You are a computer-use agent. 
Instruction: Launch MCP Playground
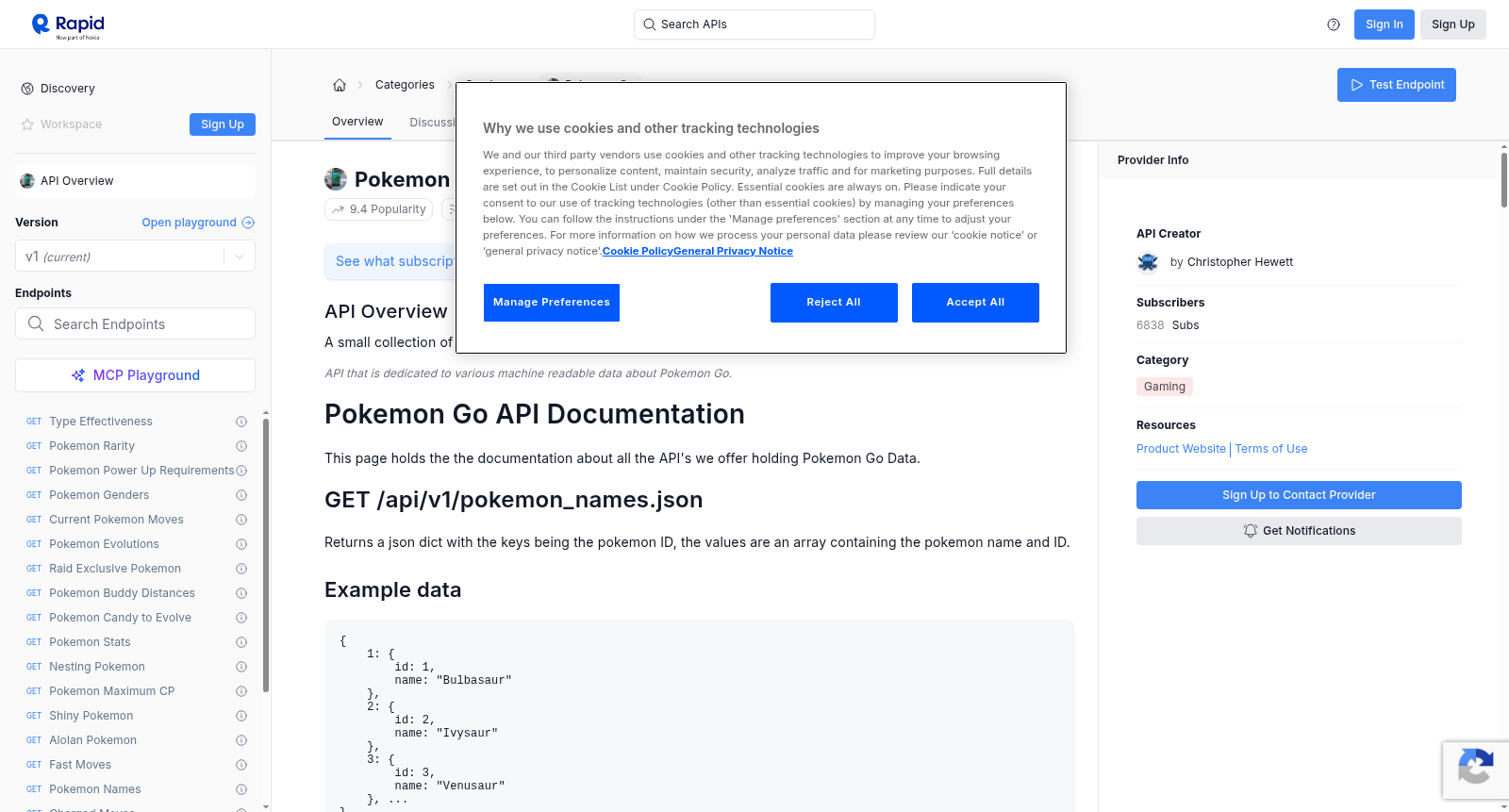pyautogui.click(x=135, y=375)
